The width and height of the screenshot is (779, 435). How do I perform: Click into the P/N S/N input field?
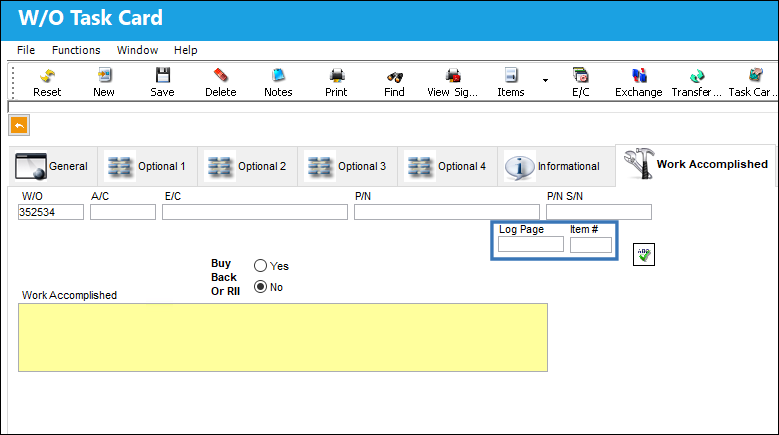point(599,212)
